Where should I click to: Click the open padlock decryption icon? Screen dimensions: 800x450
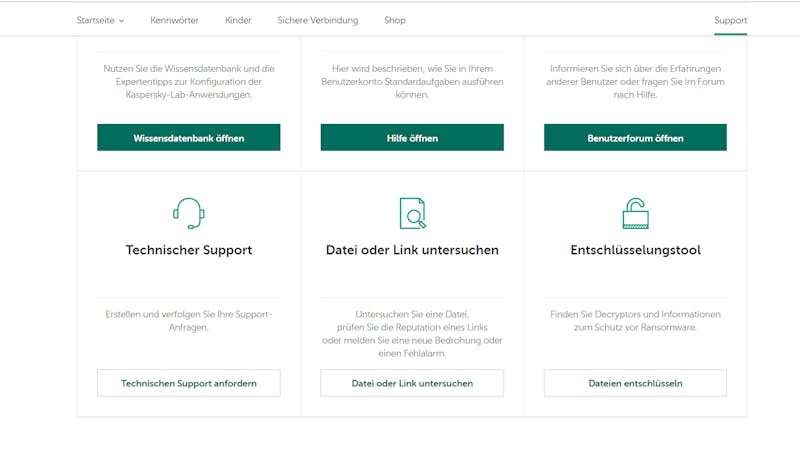coord(635,213)
